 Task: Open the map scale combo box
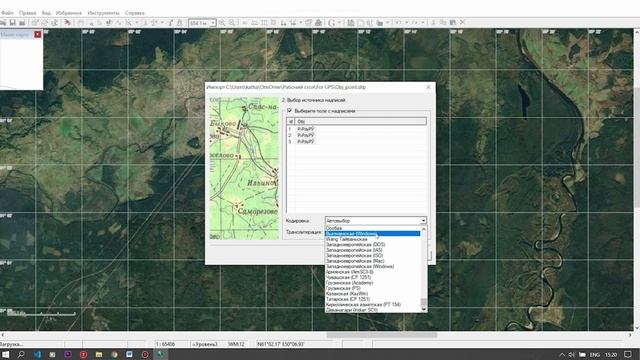[202, 23]
